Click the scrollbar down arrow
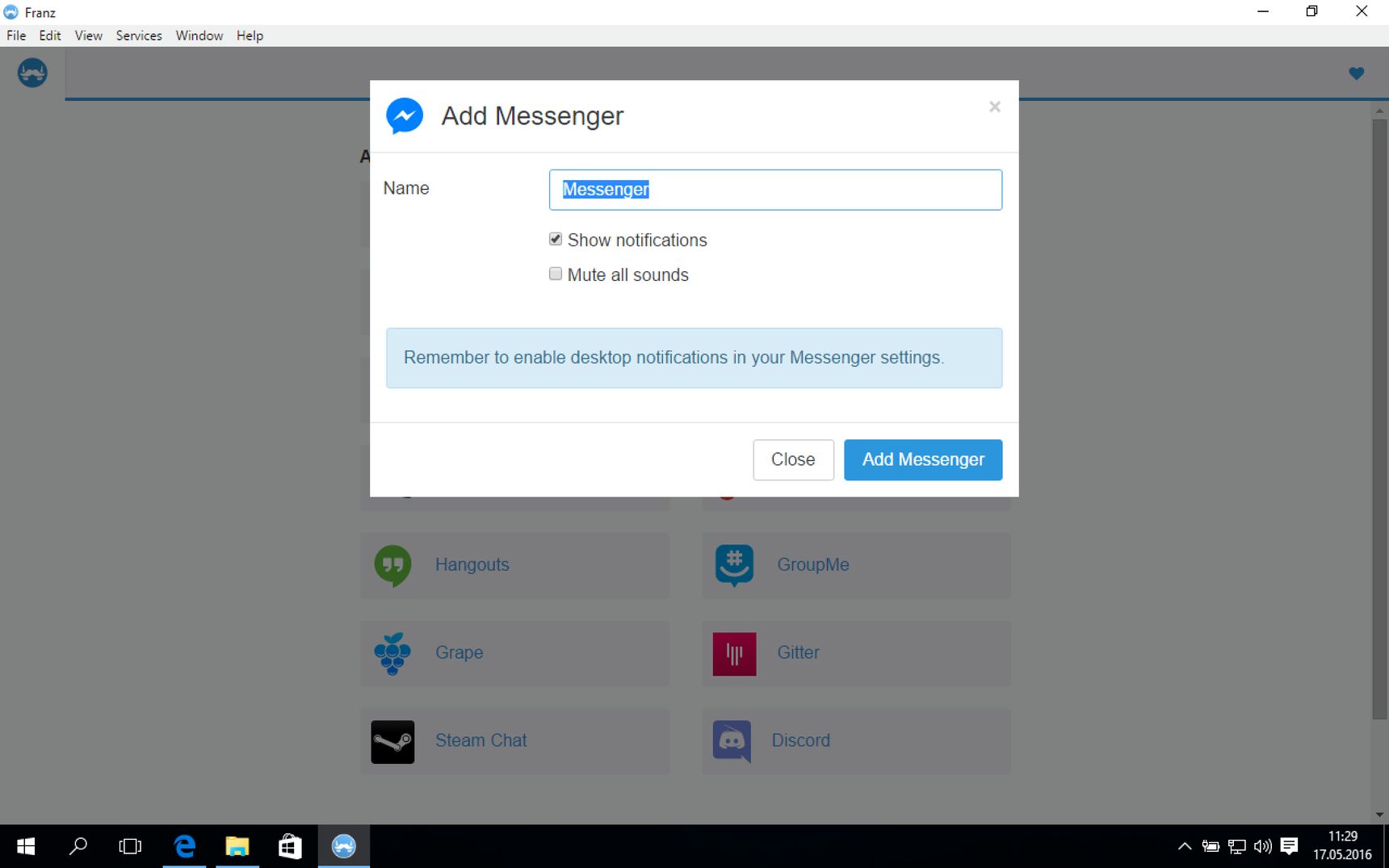 pyautogui.click(x=1379, y=815)
